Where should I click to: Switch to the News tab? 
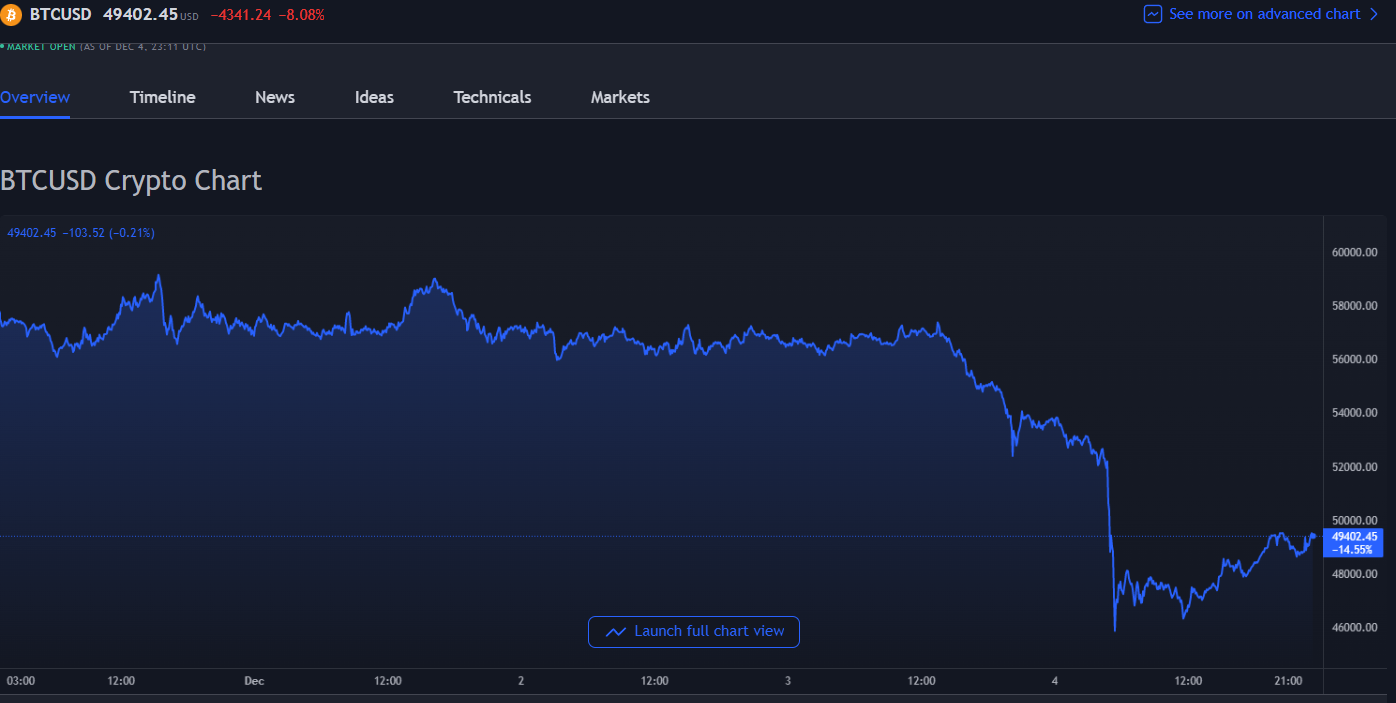point(275,97)
